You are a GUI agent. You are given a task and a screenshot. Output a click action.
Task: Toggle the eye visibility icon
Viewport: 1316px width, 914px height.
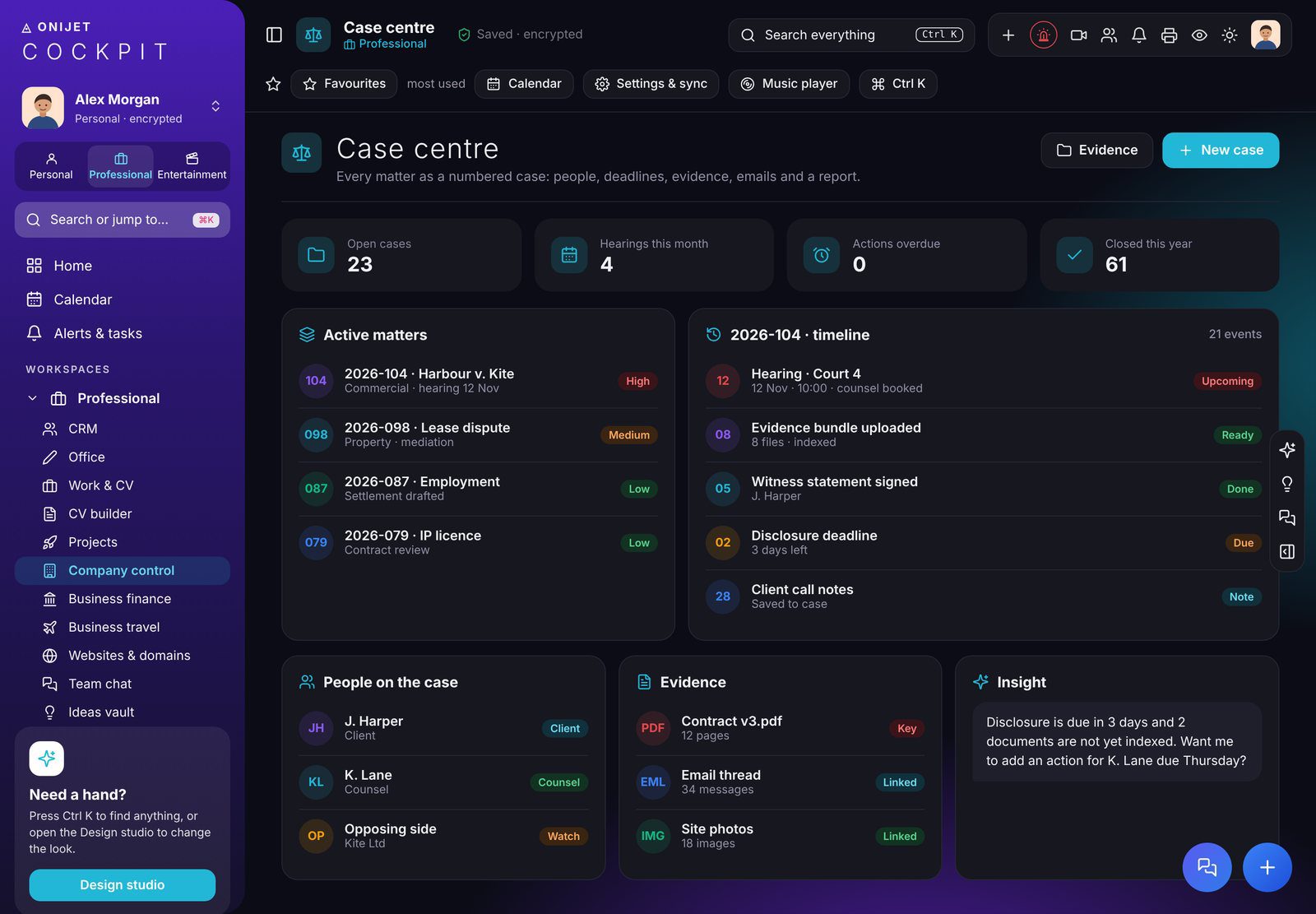tap(1199, 35)
